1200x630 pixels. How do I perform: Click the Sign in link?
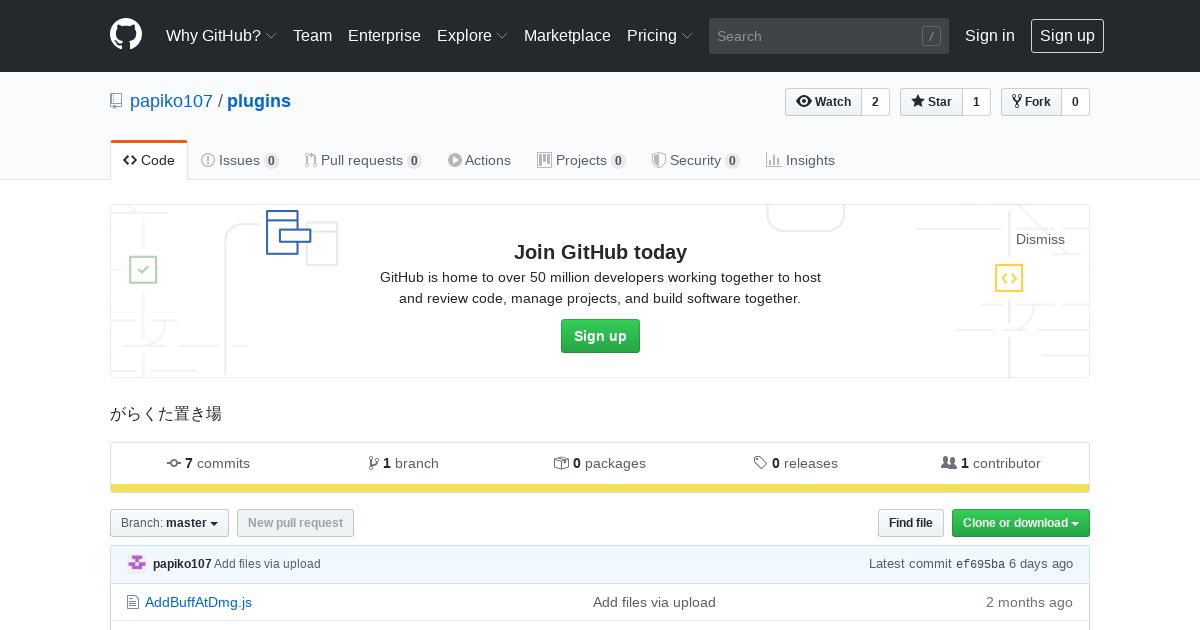coord(990,35)
